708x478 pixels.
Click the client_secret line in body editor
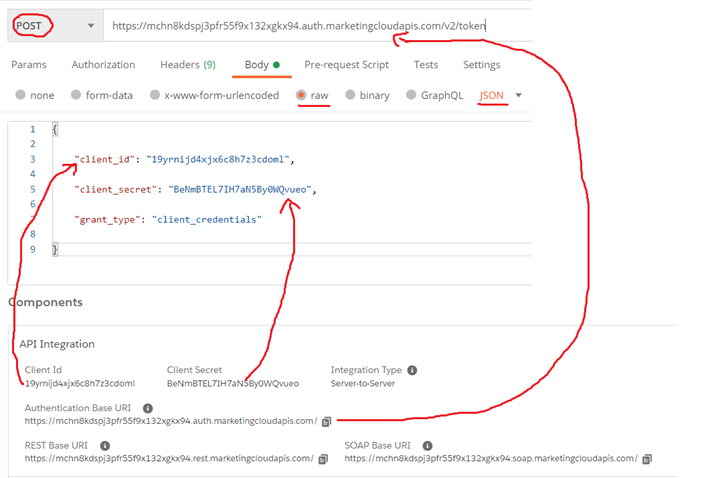coord(196,190)
